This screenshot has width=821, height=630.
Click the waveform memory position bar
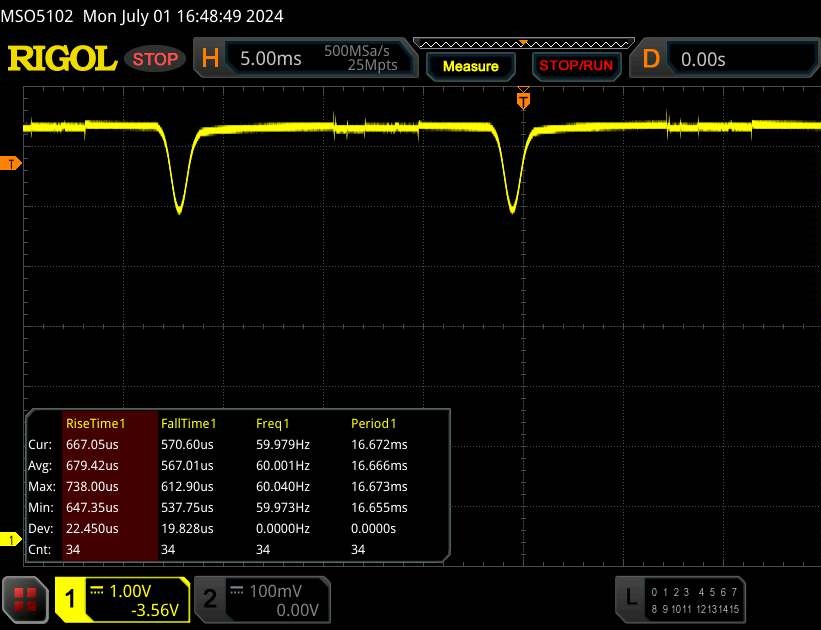click(524, 43)
